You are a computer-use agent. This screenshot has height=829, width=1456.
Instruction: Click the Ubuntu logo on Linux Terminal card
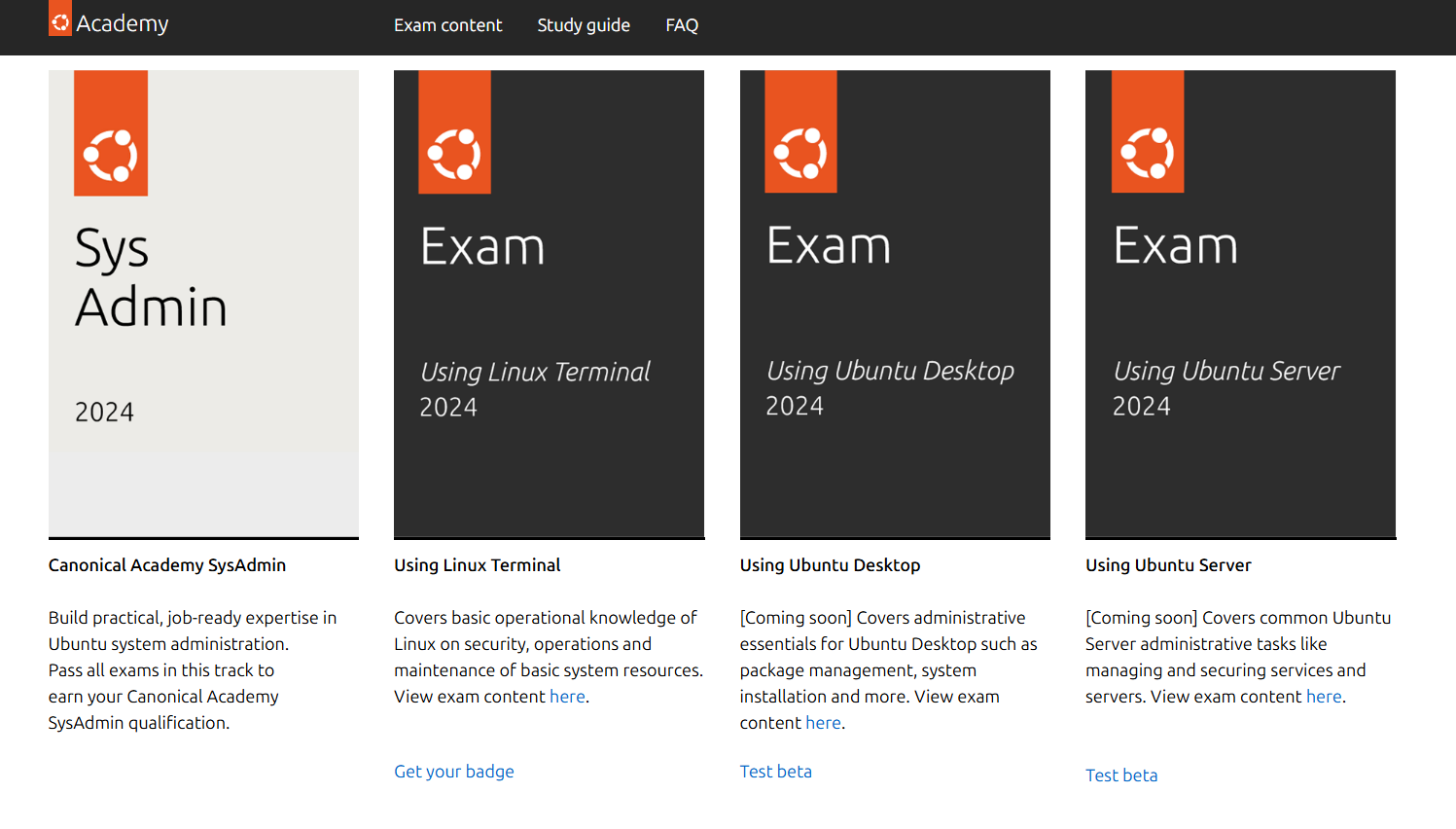(454, 154)
